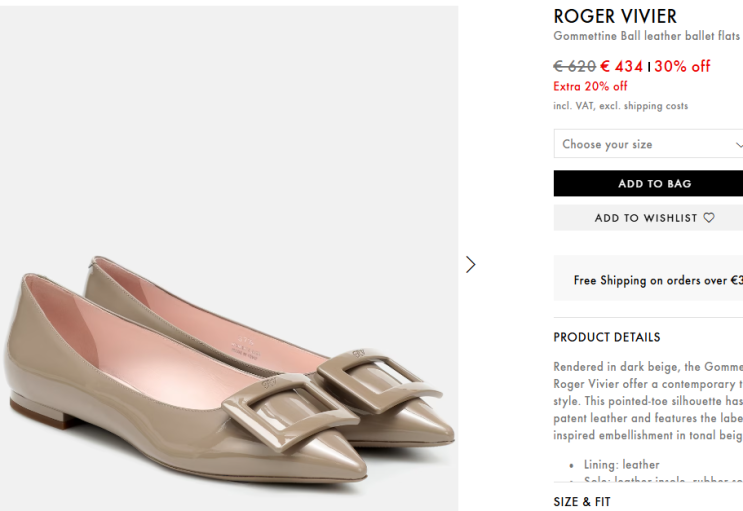Click the incl. VAT shipping costs note
The image size is (743, 511).
point(620,106)
